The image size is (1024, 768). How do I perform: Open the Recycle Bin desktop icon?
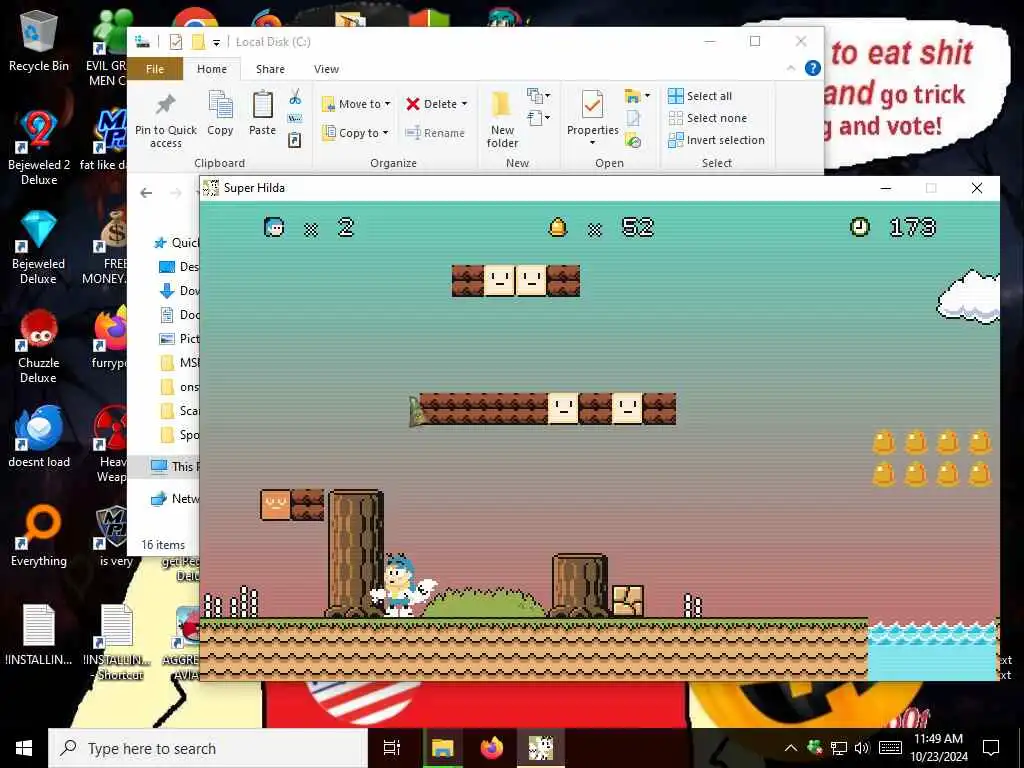coord(39,41)
